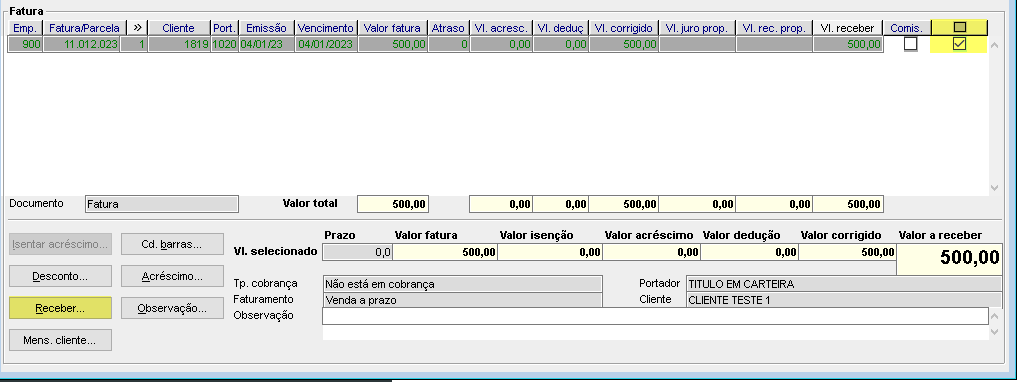Viewport: 1017px width, 382px height.
Task: Toggle the select-all checkbox in header
Action: [960, 28]
